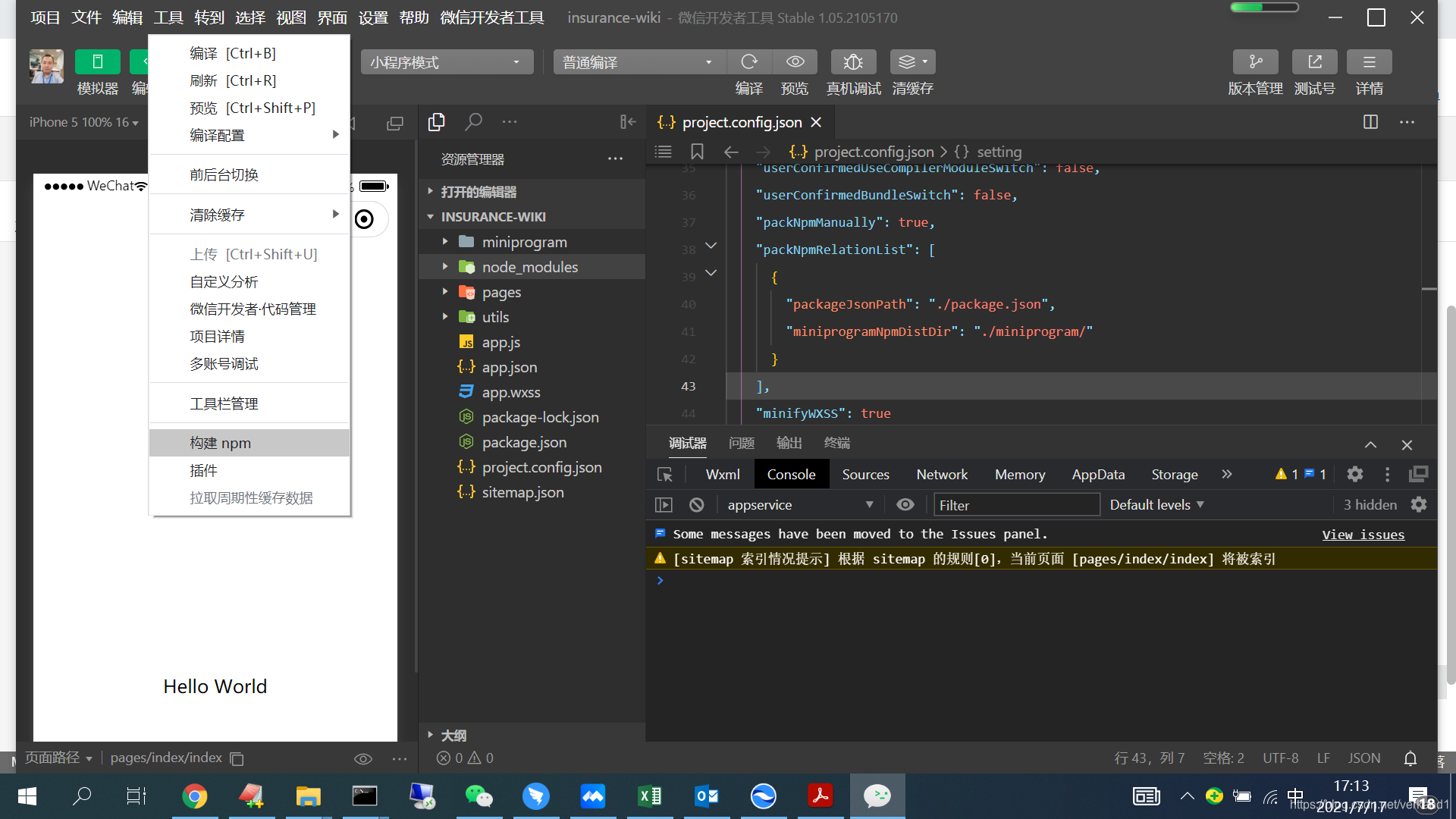This screenshot has width=1456, height=819.
Task: Toggle live expression eye icon in console
Action: (x=905, y=505)
